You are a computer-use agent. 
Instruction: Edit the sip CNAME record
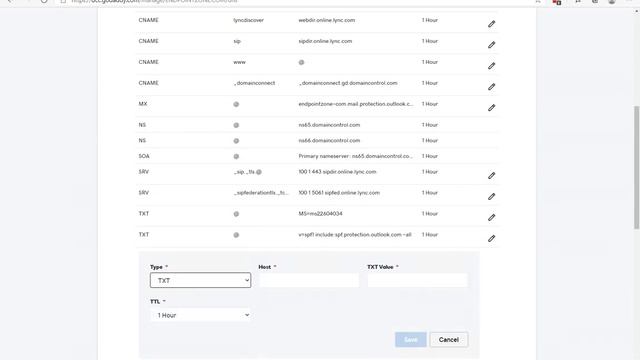(491, 45)
